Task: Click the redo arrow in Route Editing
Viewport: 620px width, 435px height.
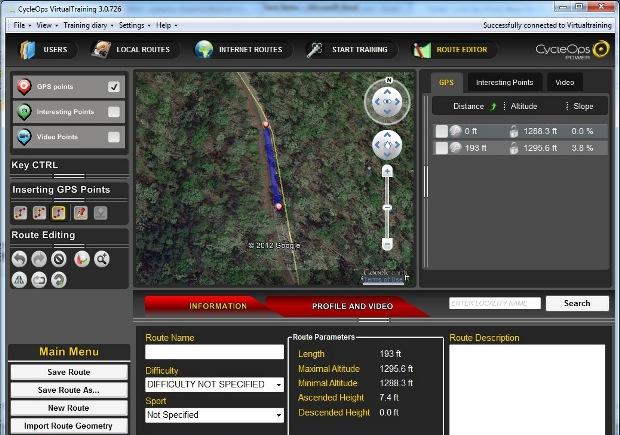Action: click(40, 259)
